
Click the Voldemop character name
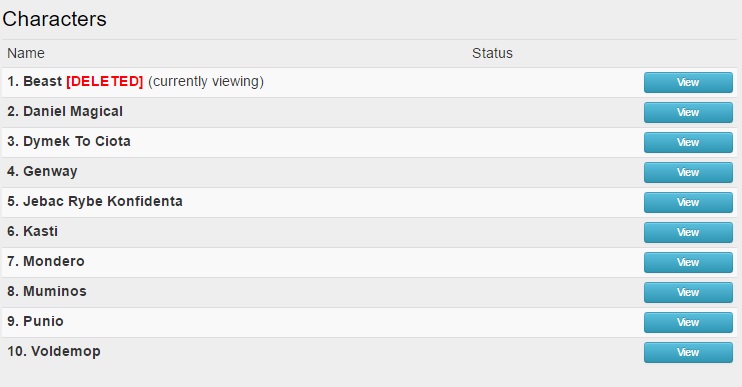click(x=66, y=352)
